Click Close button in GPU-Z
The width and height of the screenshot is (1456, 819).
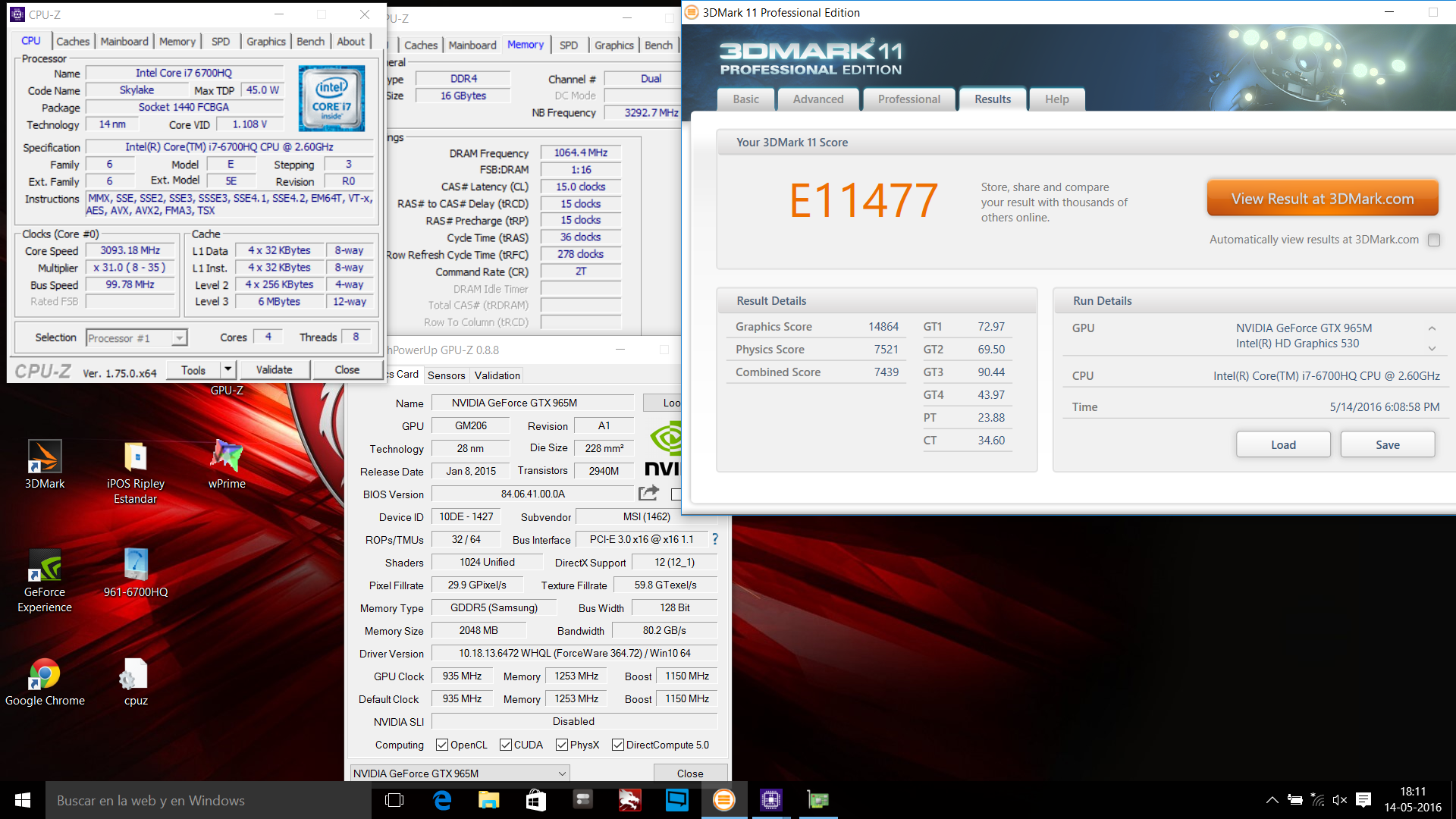[x=690, y=773]
